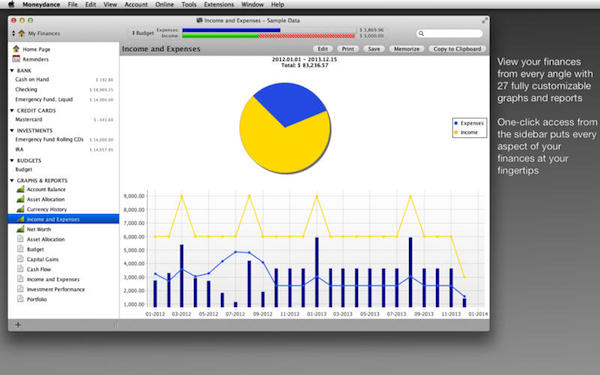Open the Tools menu
Image resolution: width=600 pixels, height=375 pixels.
click(189, 5)
